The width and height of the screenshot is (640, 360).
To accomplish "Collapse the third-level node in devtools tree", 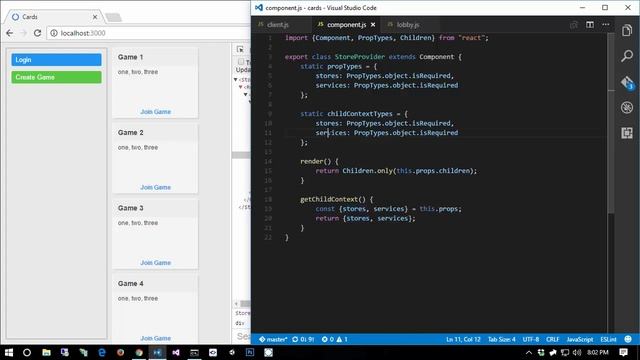I will (246, 94).
